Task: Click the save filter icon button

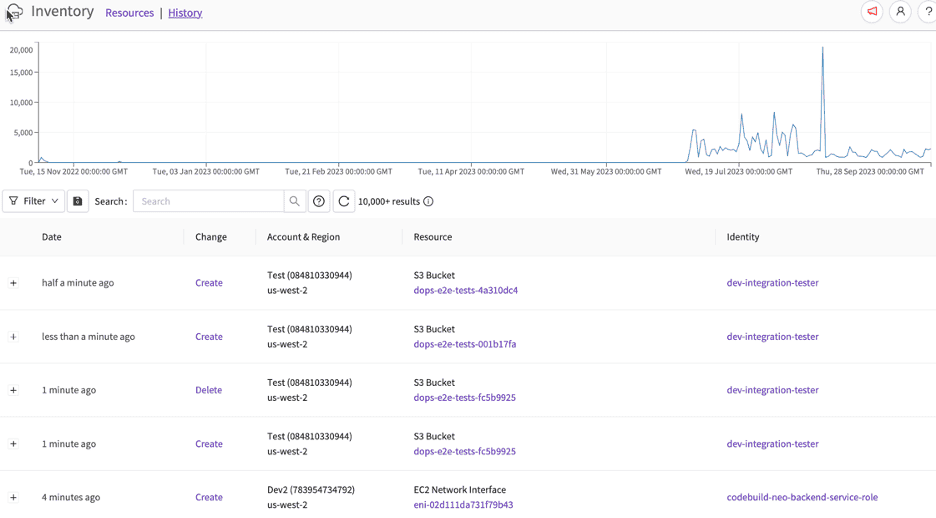Action: point(78,201)
